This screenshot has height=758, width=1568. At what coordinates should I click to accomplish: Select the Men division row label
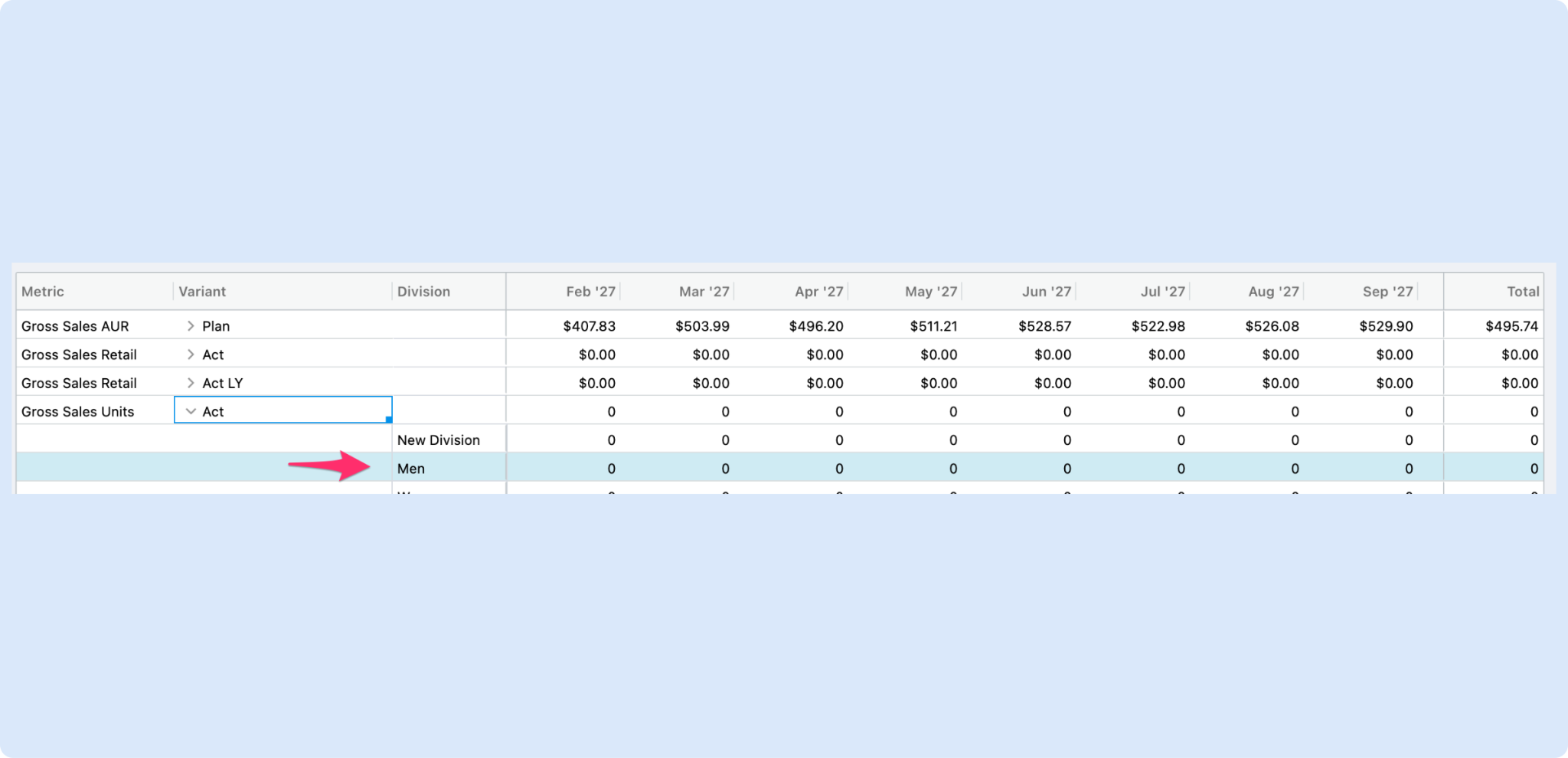point(410,469)
